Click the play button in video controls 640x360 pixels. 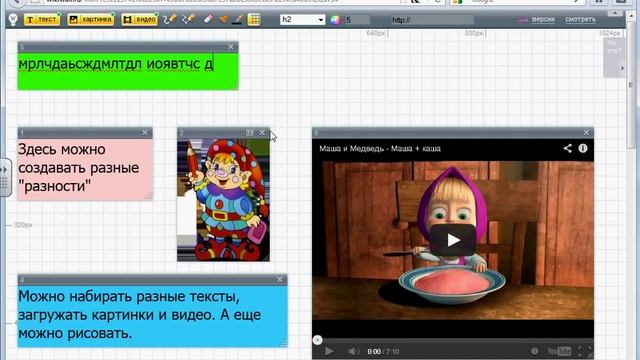coord(329,351)
